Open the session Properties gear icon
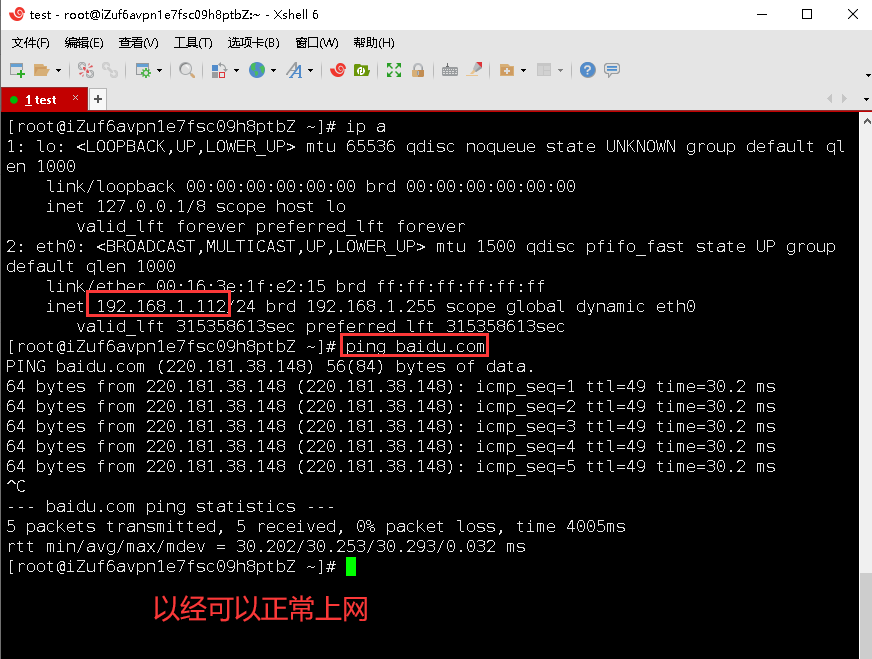 click(143, 70)
